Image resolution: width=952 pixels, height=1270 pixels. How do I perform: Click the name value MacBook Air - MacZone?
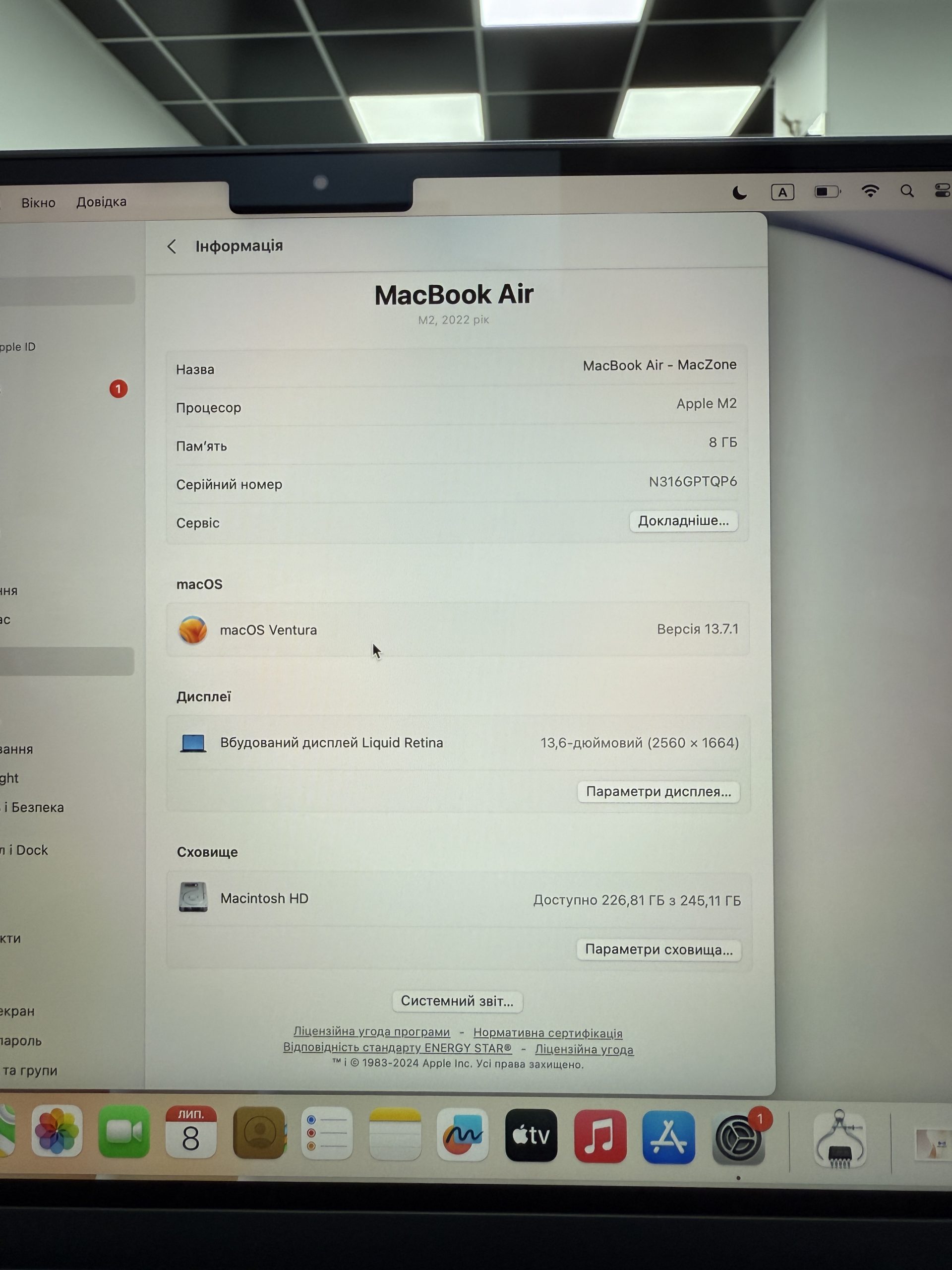659,365
